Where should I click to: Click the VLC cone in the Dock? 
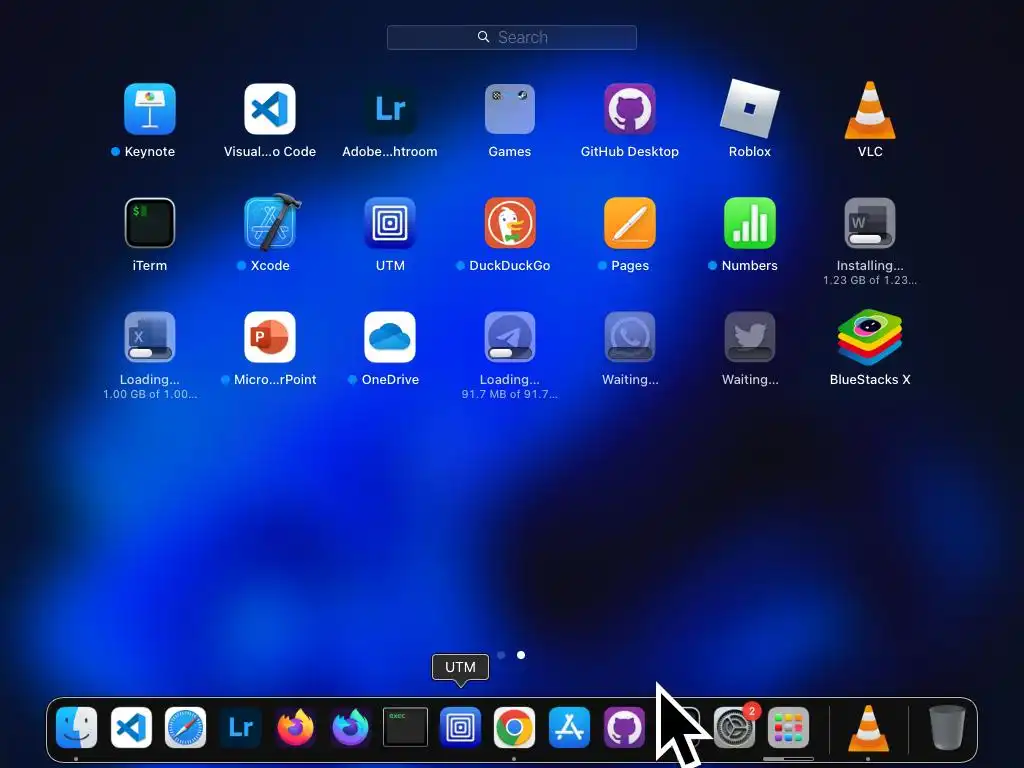868,728
